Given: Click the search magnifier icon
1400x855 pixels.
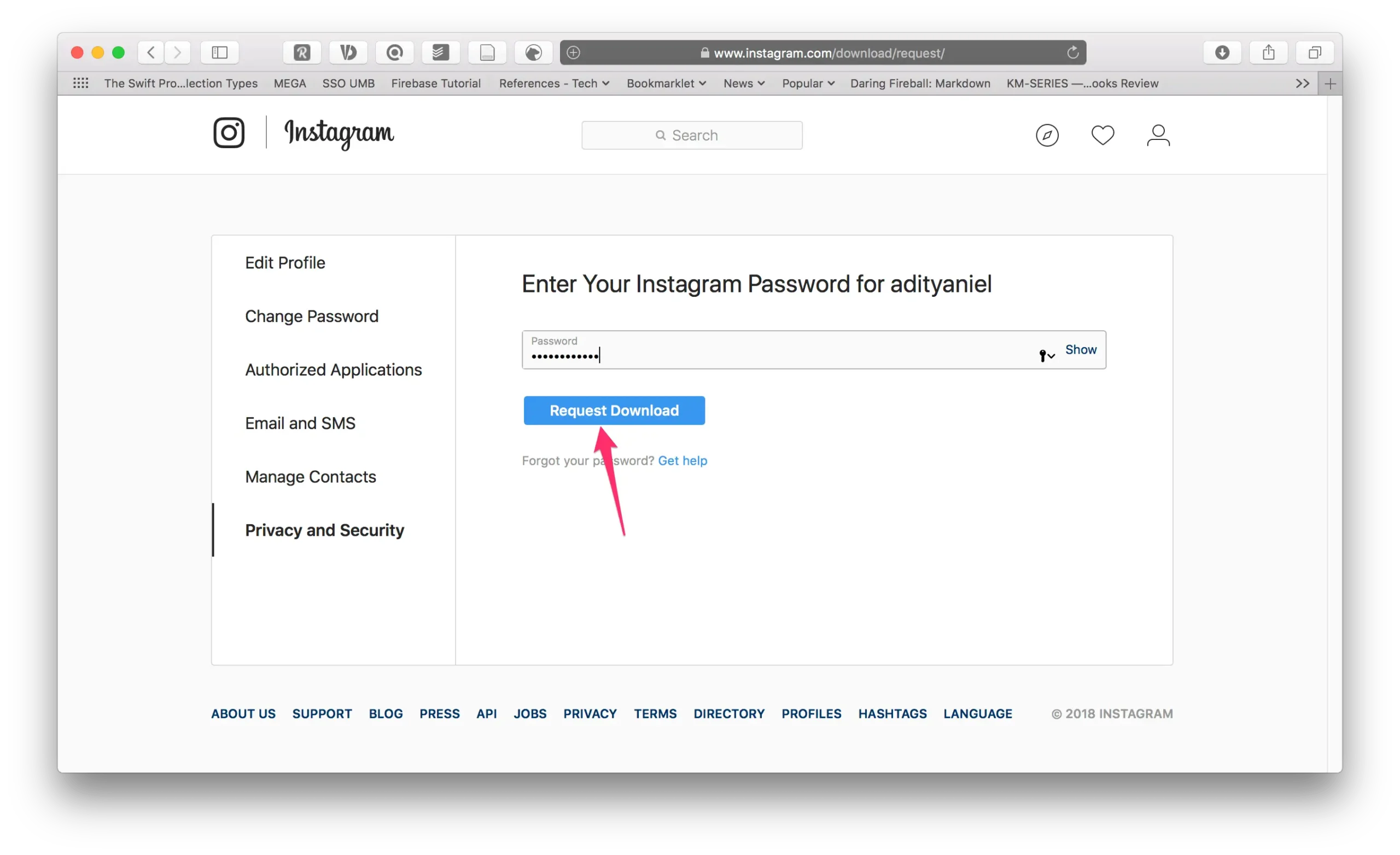Looking at the screenshot, I should 659,135.
